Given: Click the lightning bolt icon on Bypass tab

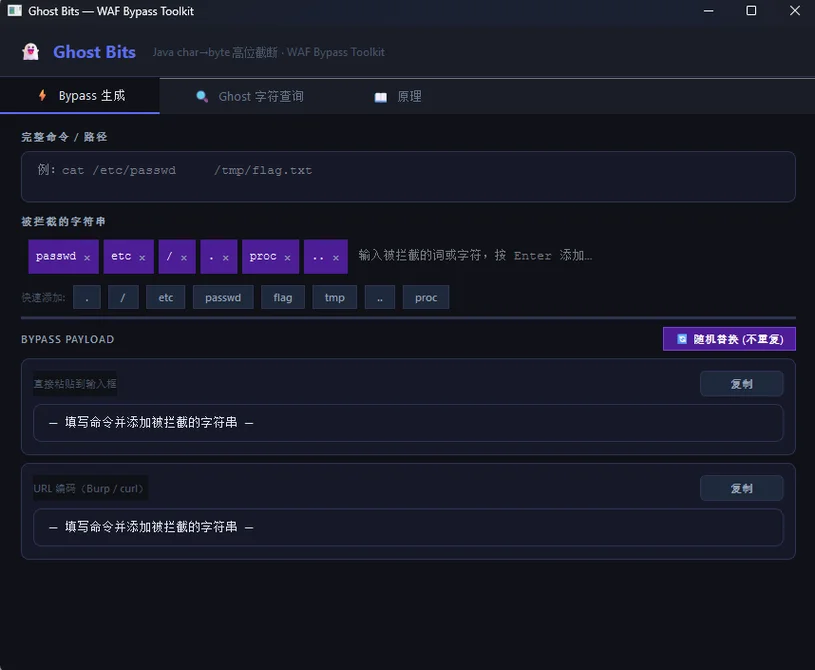Looking at the screenshot, I should [x=43, y=95].
